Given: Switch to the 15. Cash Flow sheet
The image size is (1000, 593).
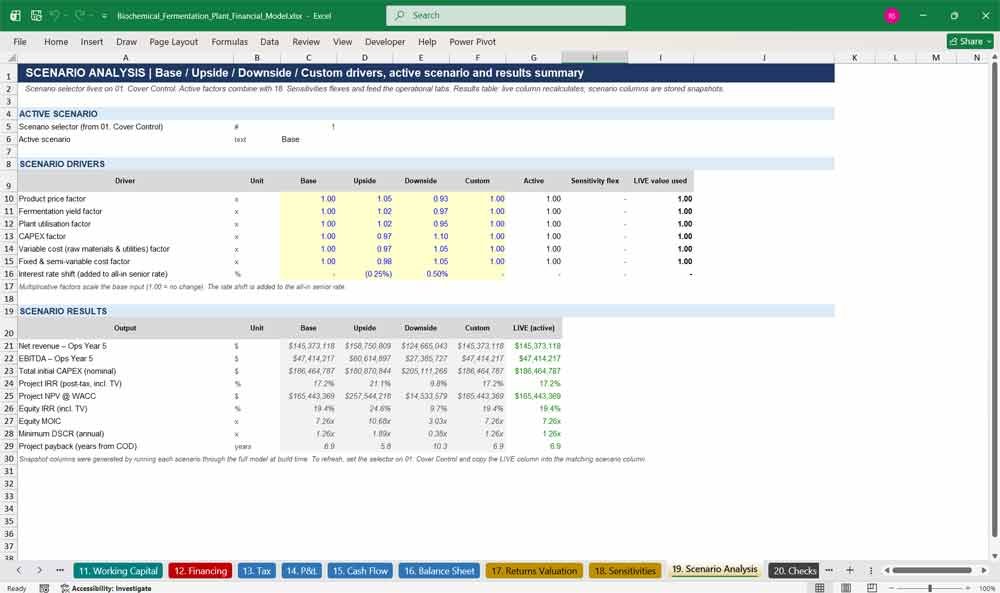Looking at the screenshot, I should [360, 571].
